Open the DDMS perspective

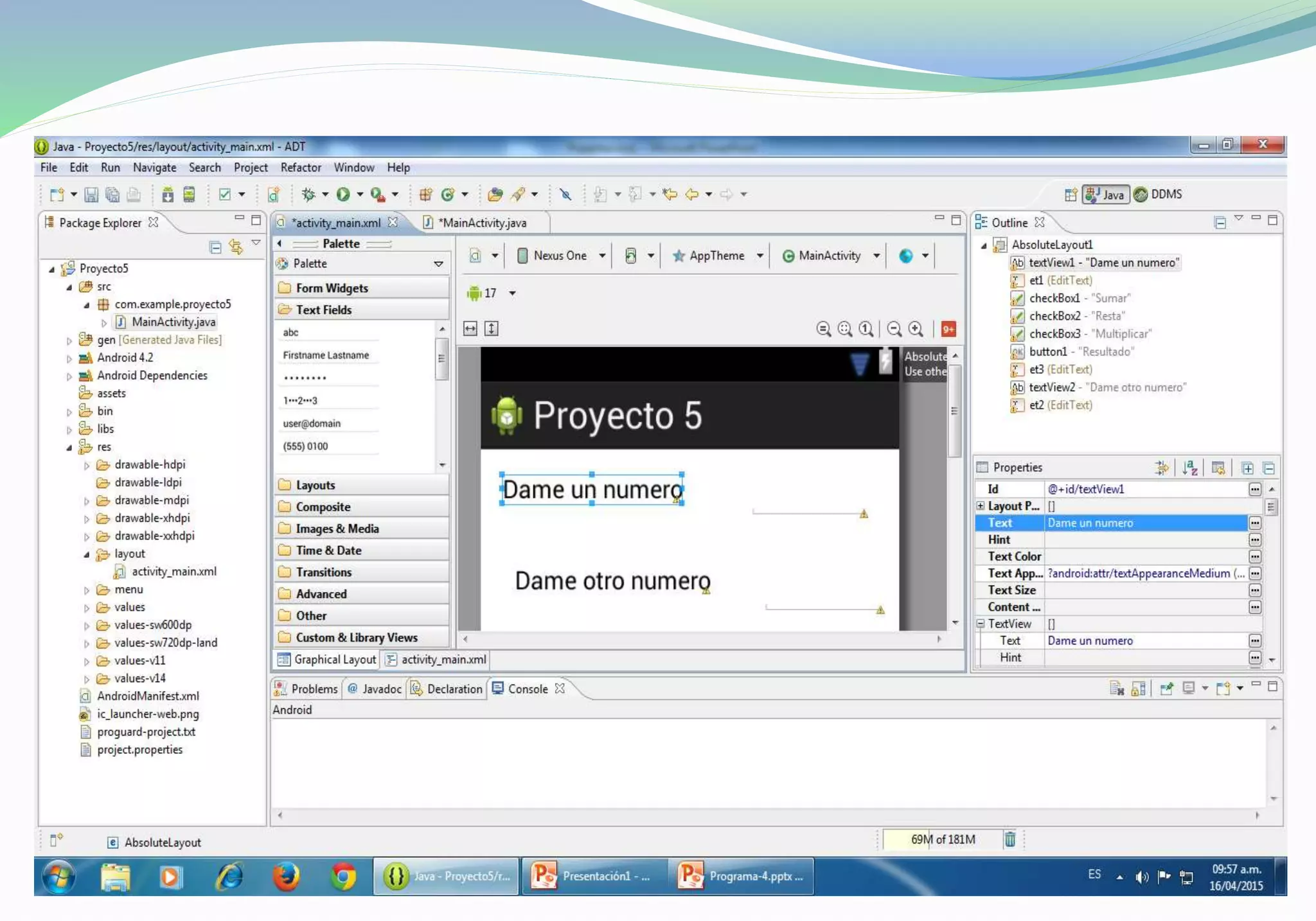(1159, 195)
